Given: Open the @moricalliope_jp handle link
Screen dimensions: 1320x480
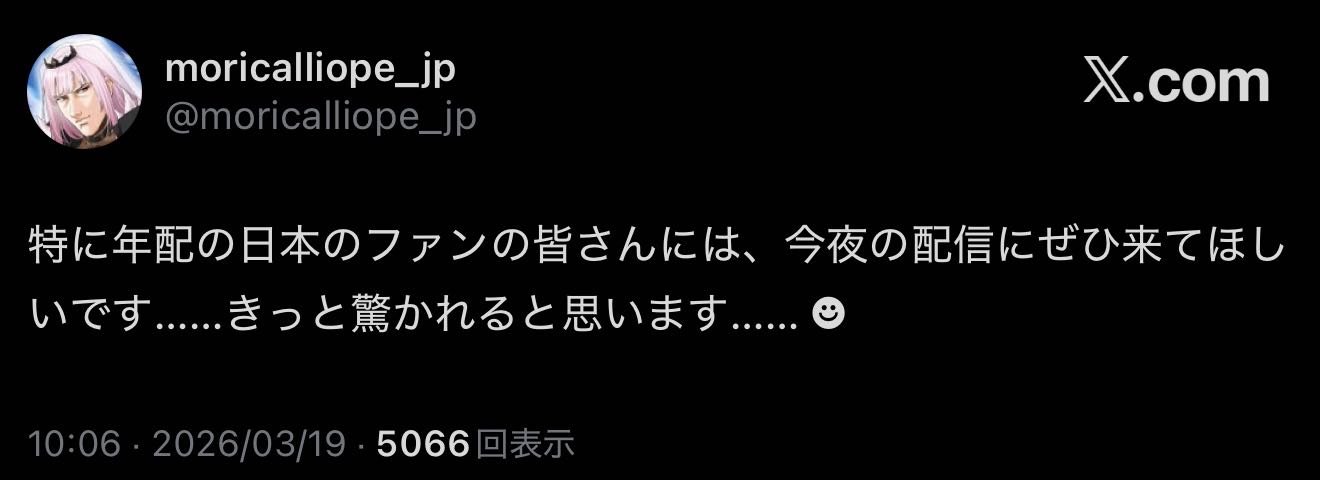Looking at the screenshot, I should (x=319, y=118).
